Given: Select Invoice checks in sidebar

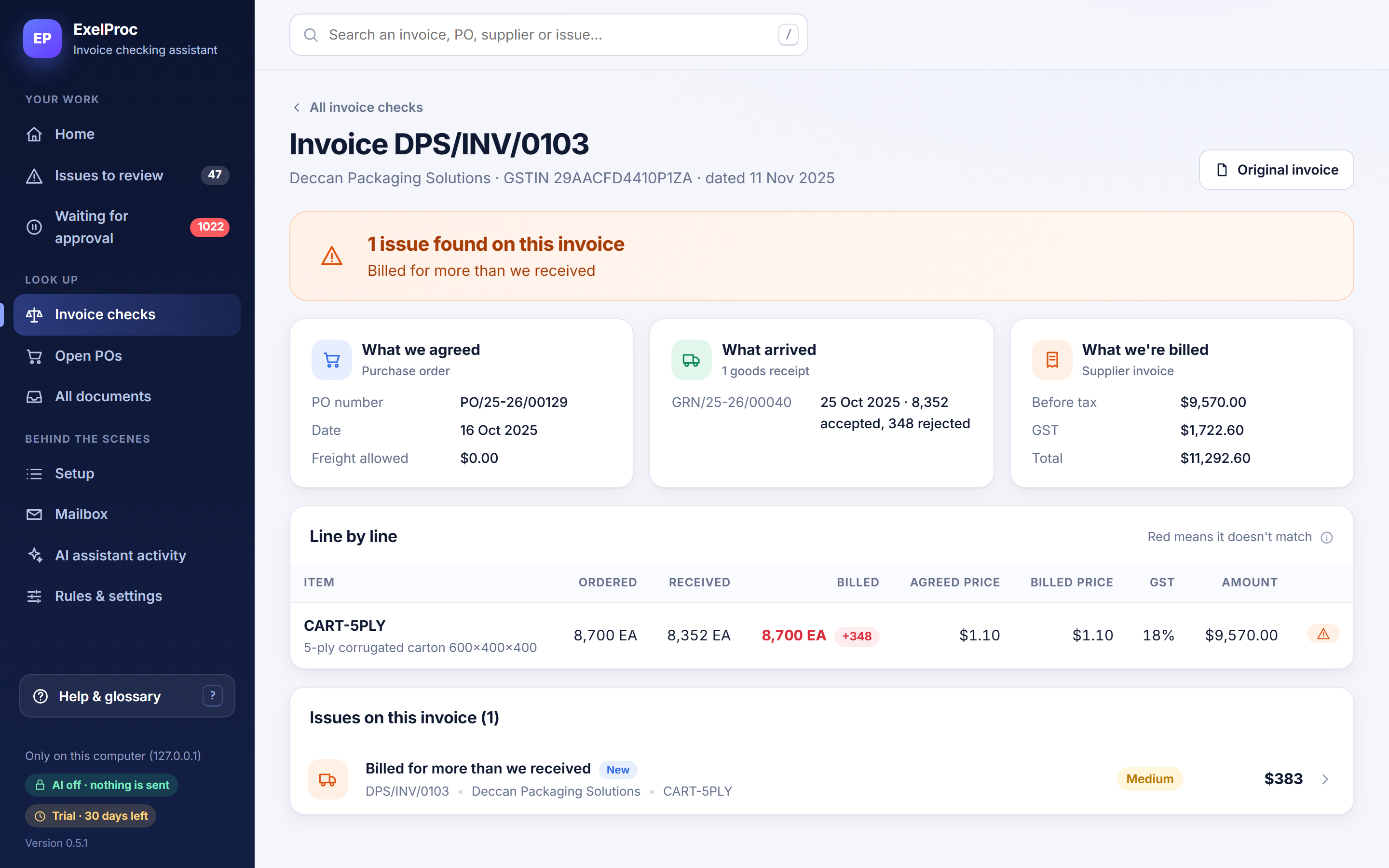Looking at the screenshot, I should click(127, 314).
